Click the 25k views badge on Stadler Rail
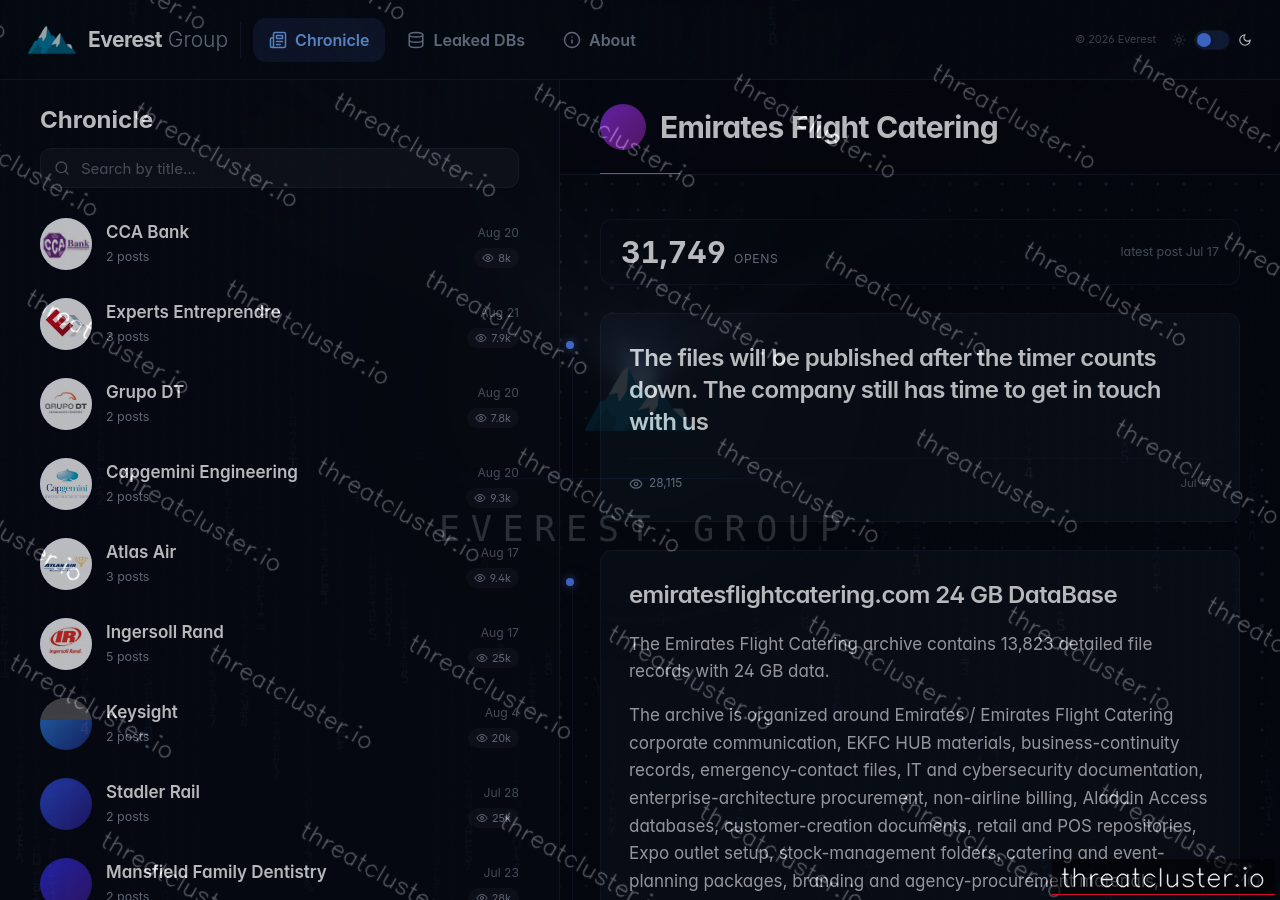This screenshot has height=900, width=1280. (494, 818)
